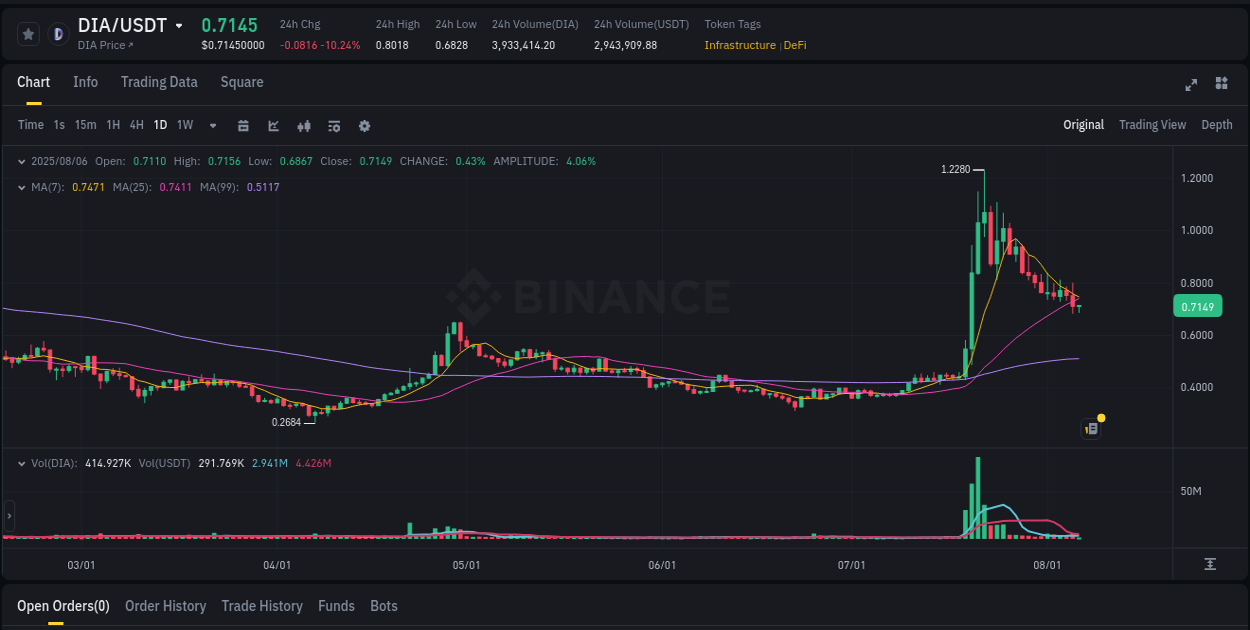Switch to the Trading Data tab
This screenshot has width=1250, height=630.
click(159, 82)
